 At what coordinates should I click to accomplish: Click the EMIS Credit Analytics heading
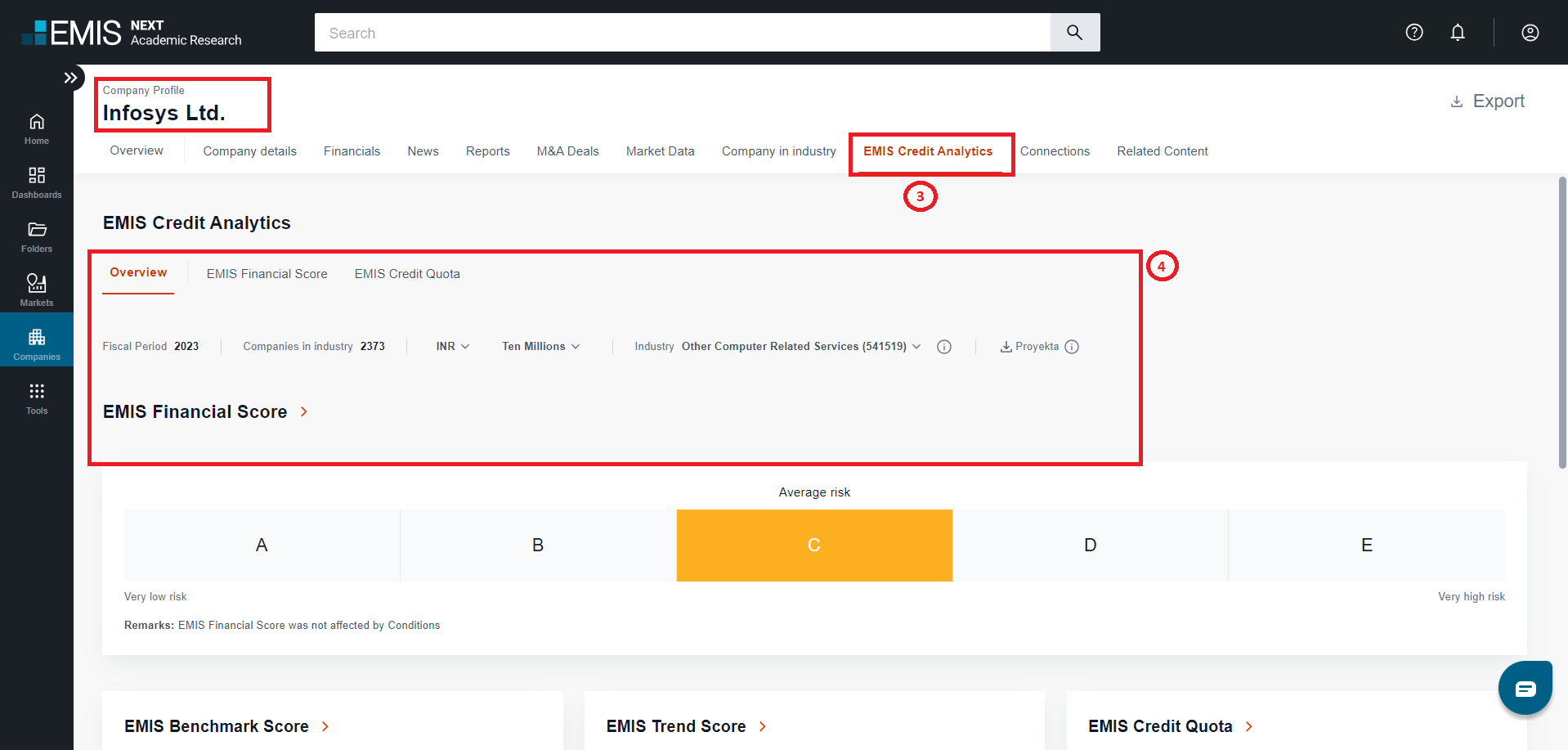tap(197, 223)
